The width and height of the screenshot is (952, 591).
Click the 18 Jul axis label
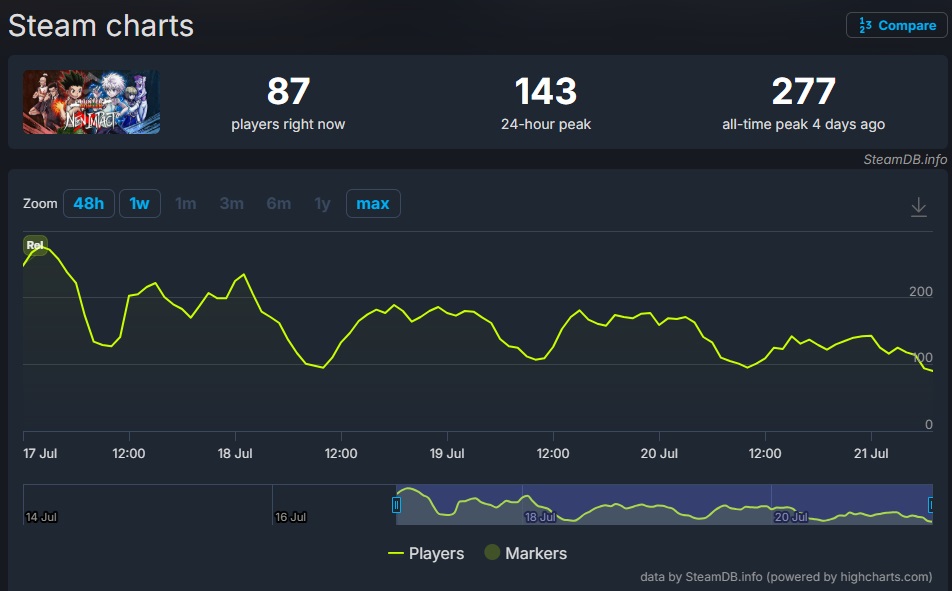tap(235, 453)
